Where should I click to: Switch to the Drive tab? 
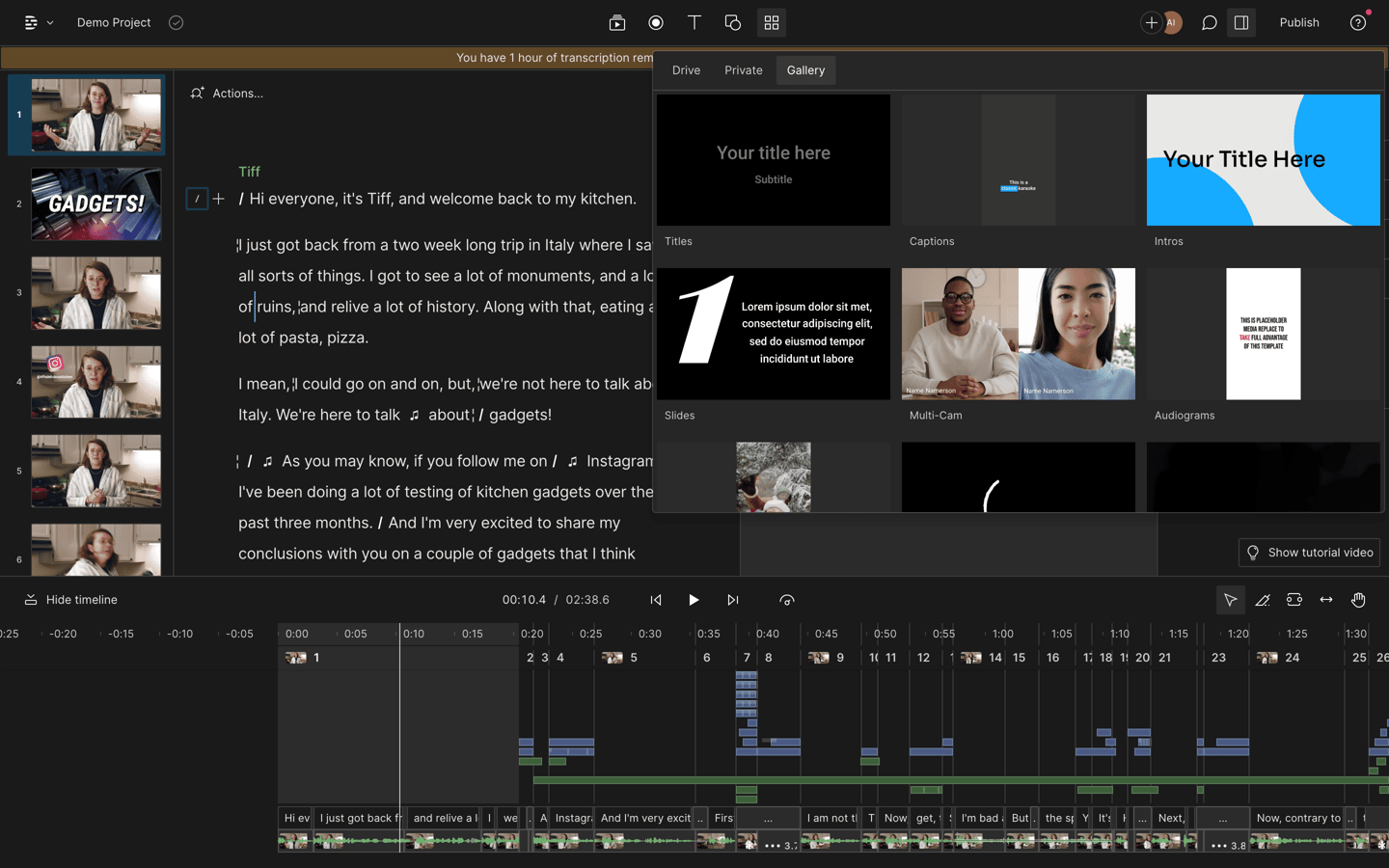[x=686, y=69]
